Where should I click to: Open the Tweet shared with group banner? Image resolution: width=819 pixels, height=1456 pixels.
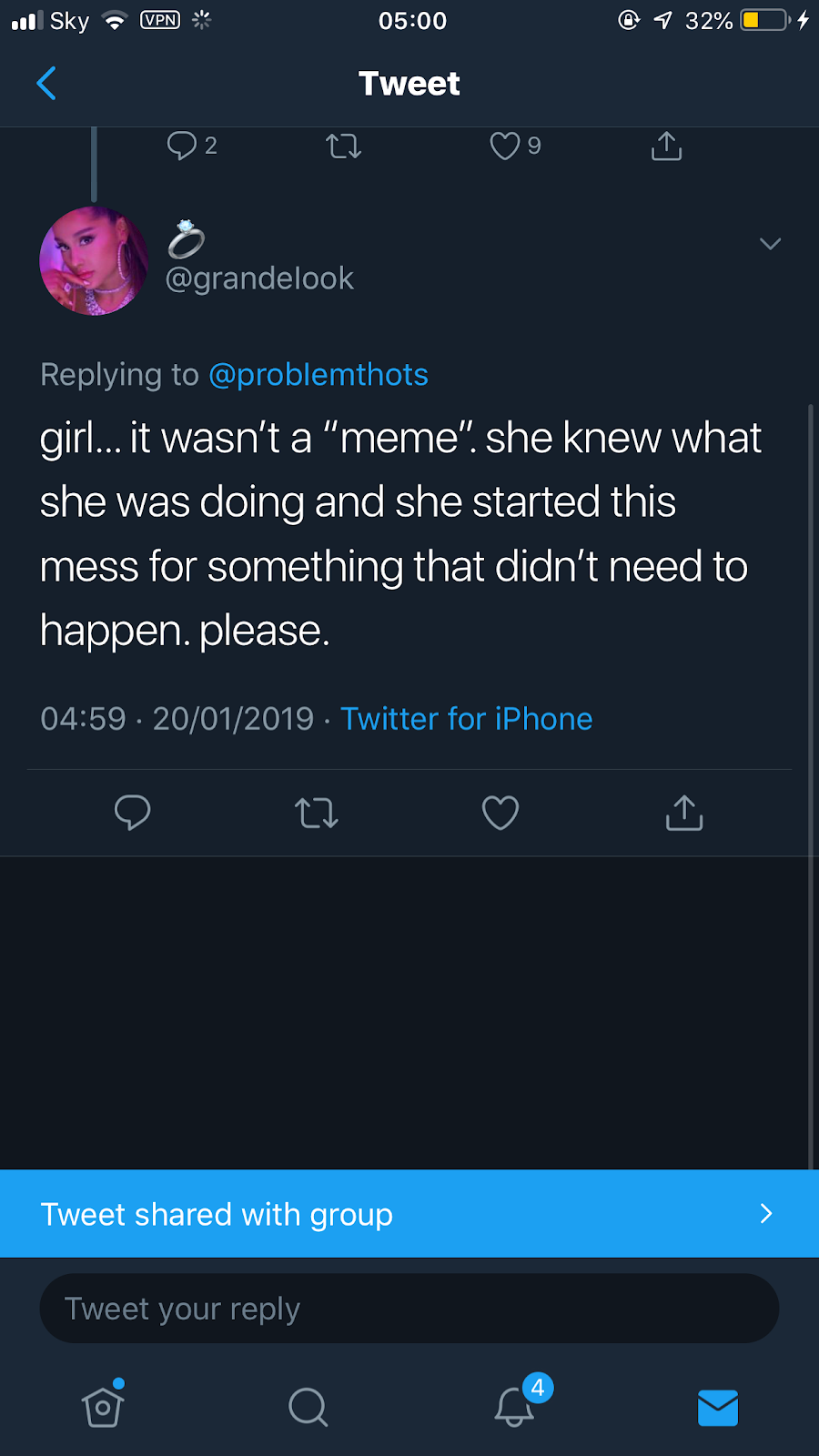pos(409,1214)
